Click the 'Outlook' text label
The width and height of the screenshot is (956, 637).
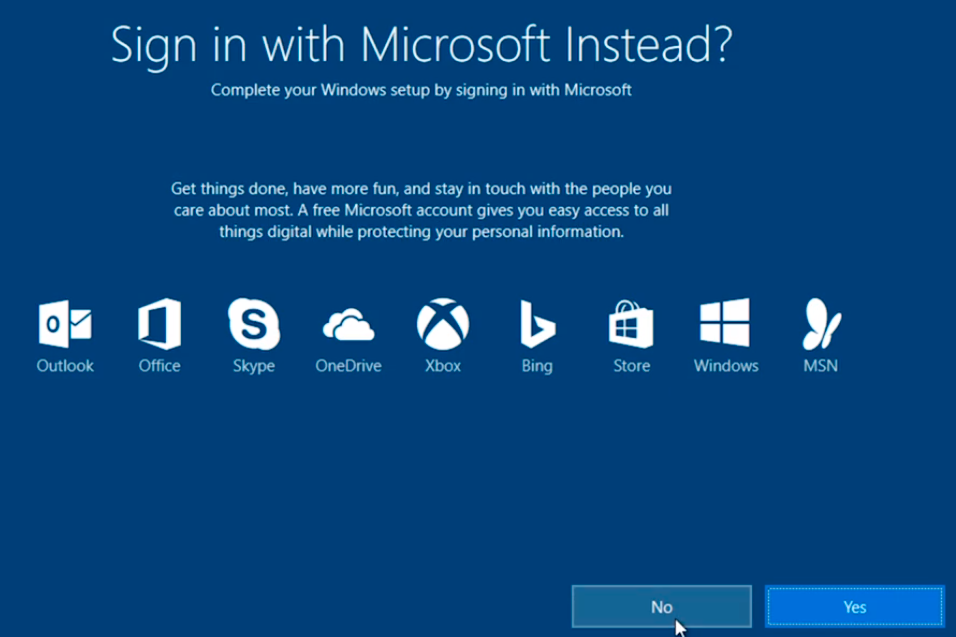coord(65,366)
